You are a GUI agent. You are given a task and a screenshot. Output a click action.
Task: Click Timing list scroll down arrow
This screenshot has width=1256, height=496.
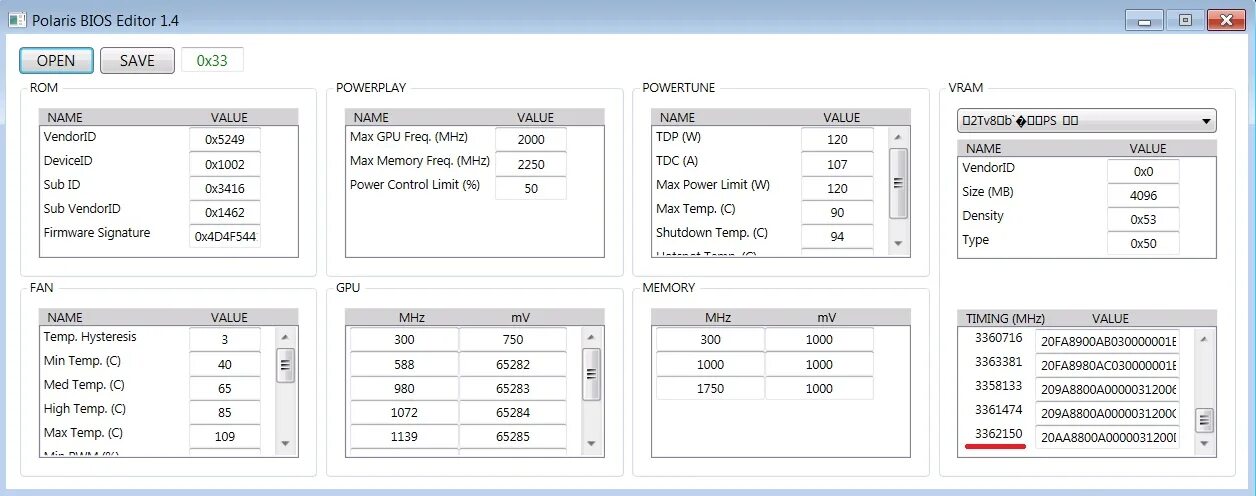(1205, 444)
